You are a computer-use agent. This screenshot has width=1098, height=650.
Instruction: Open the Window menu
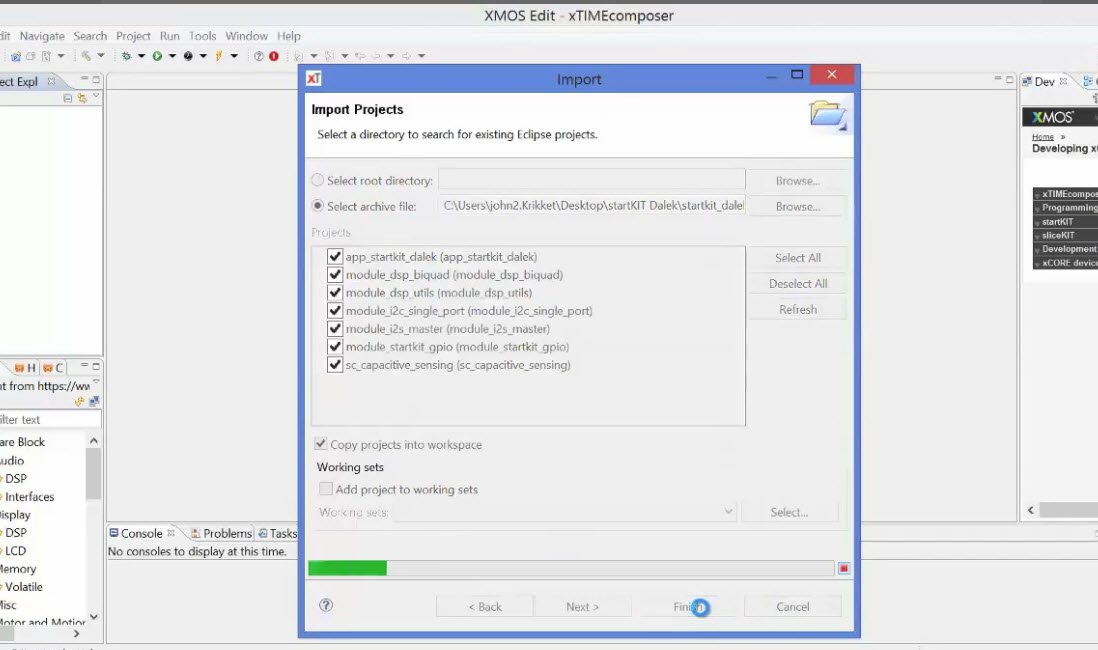pyautogui.click(x=246, y=36)
